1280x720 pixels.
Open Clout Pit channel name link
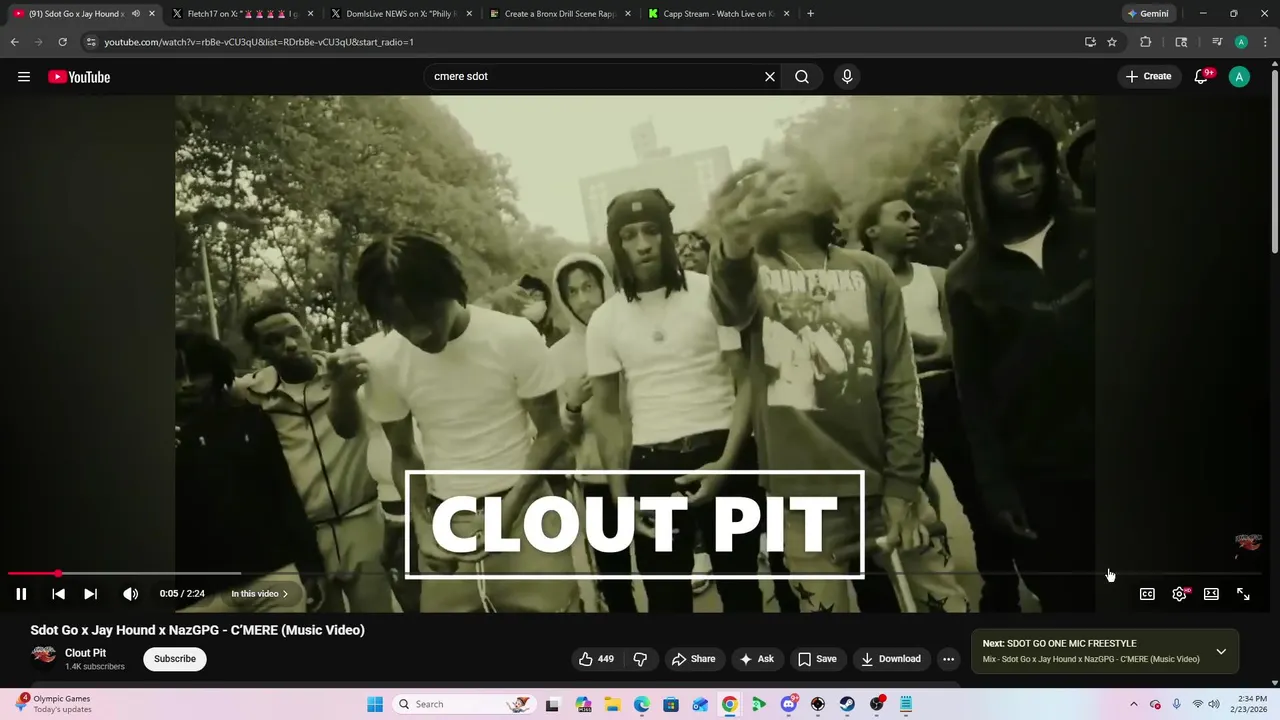point(85,653)
